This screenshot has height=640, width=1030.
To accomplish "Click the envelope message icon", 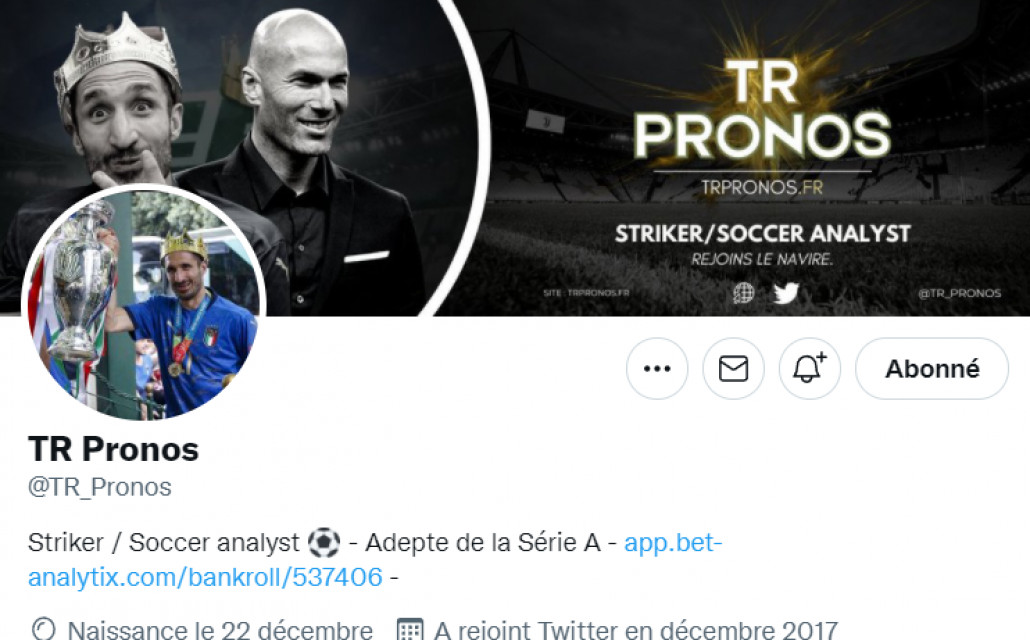I will (x=733, y=369).
